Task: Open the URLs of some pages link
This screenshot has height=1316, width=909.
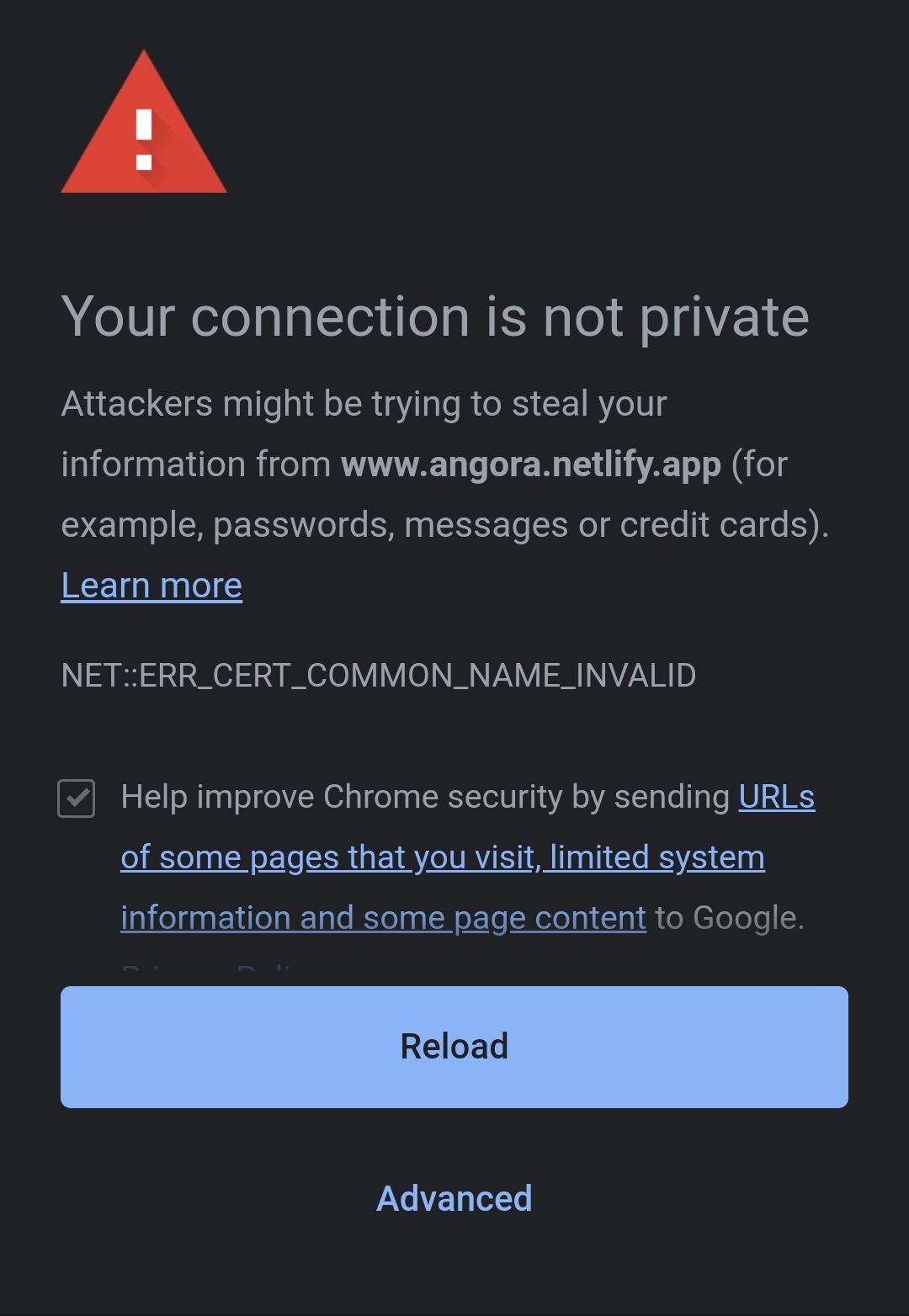Action: pyautogui.click(x=775, y=797)
